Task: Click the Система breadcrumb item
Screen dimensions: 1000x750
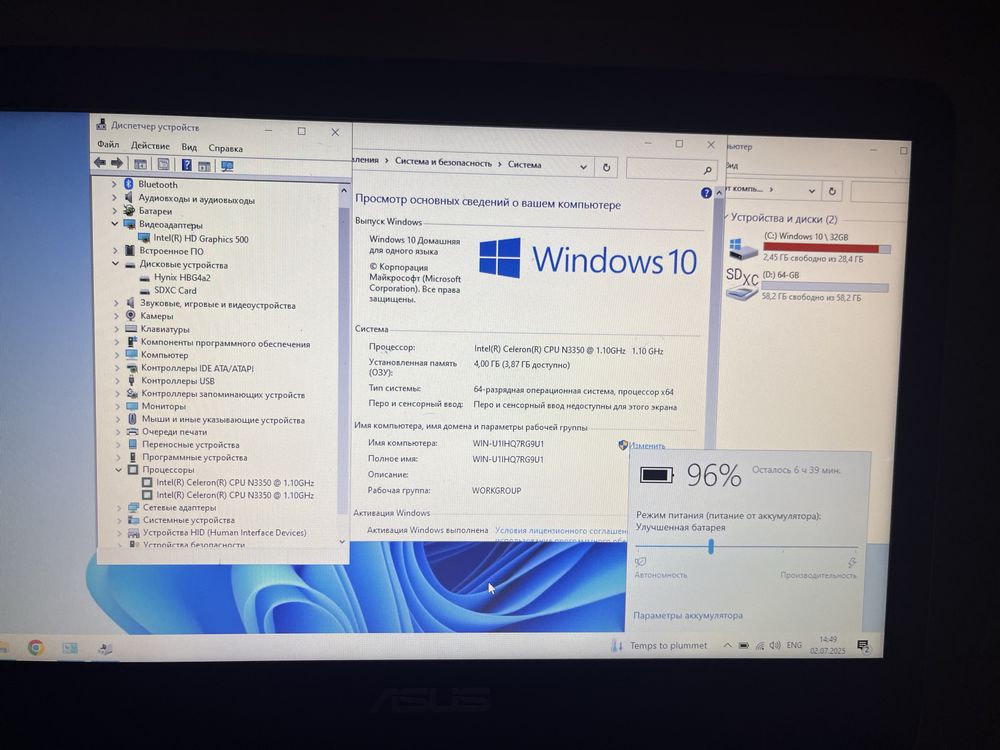Action: 524,165
